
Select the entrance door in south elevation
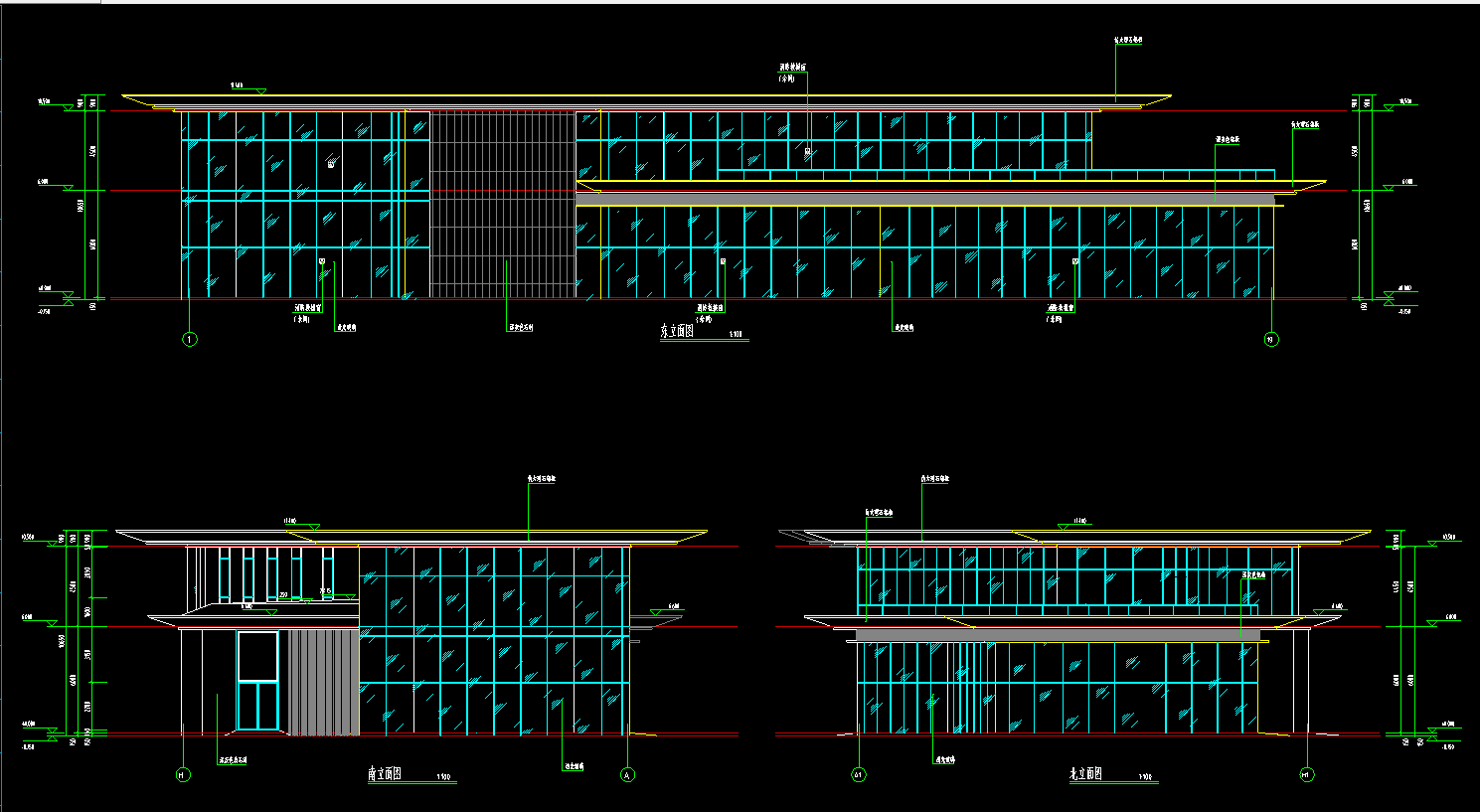point(257,681)
